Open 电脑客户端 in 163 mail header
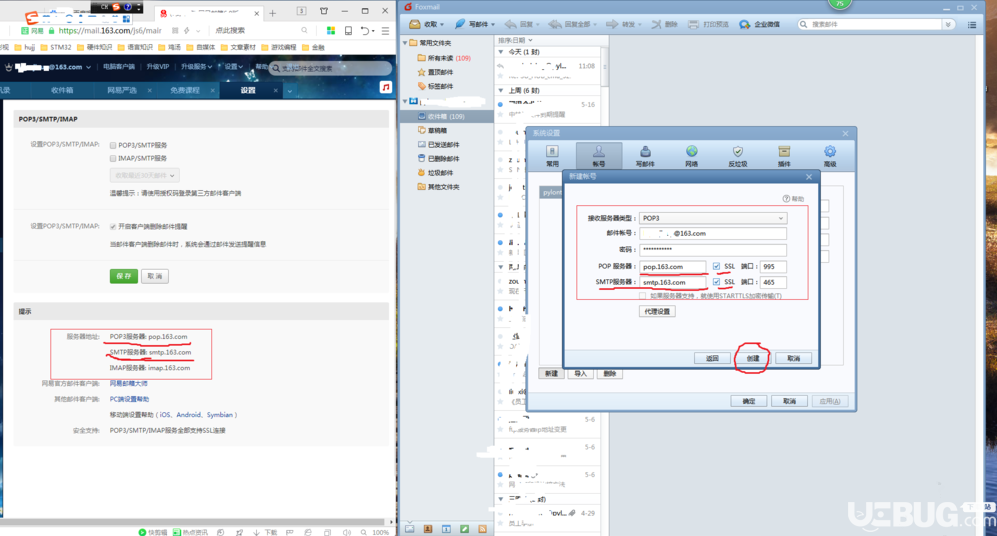Screen dimensions: 997x536 [x=119, y=67]
